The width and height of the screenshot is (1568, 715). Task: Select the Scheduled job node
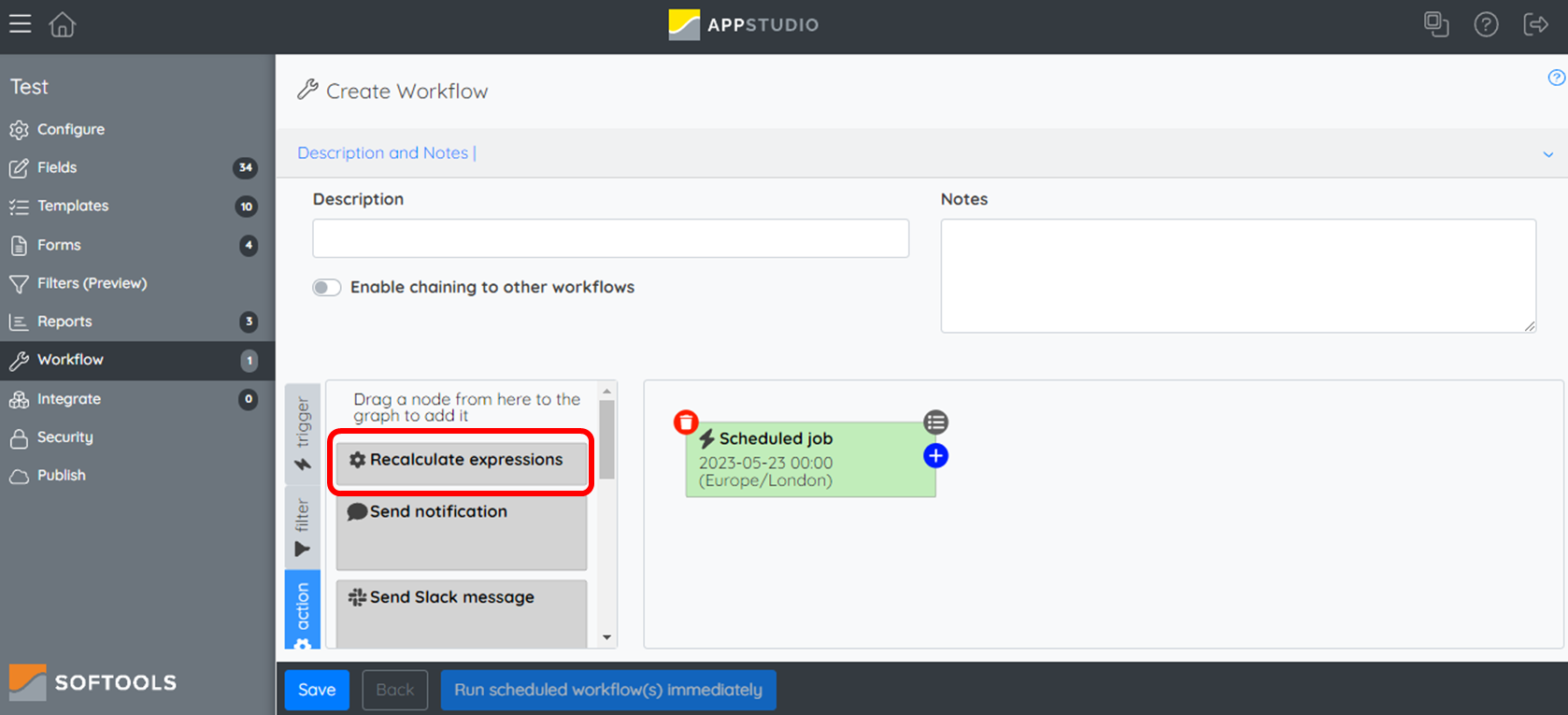[810, 460]
